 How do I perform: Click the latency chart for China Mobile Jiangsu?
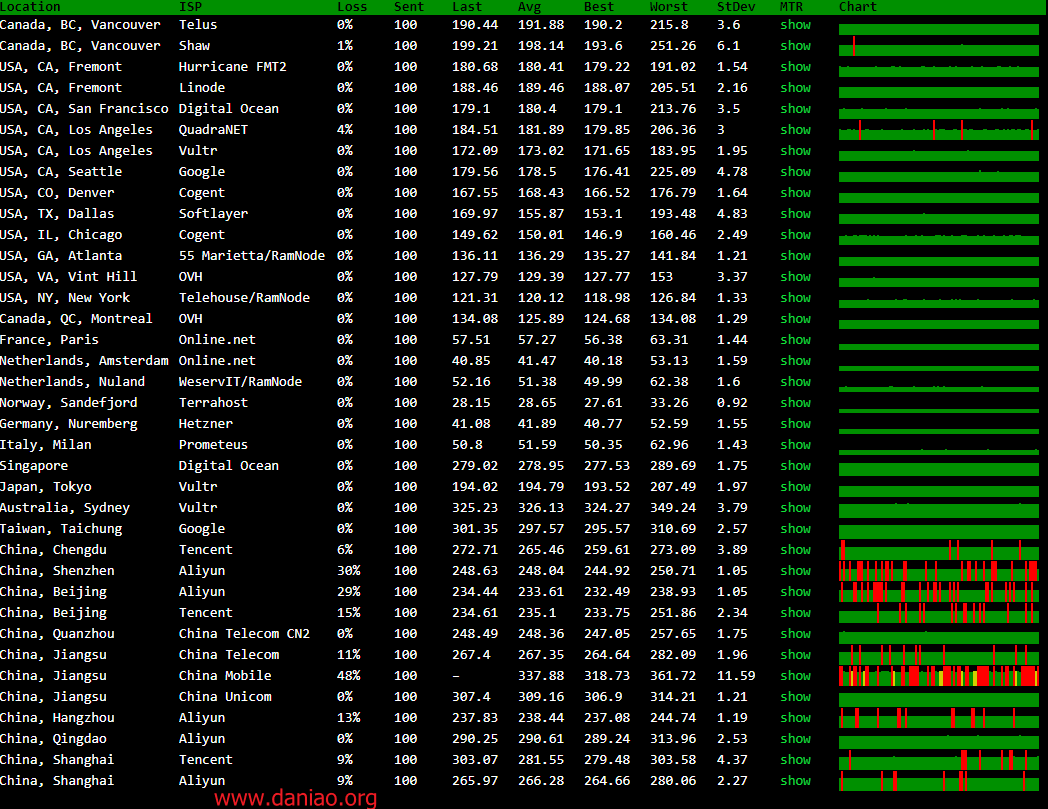pyautogui.click(x=939, y=676)
